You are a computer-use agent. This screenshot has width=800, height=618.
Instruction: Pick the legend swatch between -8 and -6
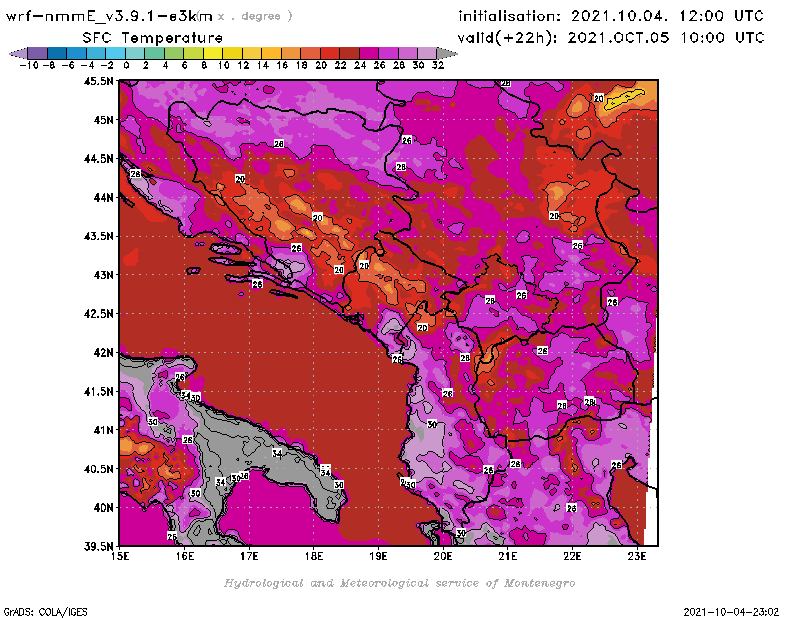(57, 53)
